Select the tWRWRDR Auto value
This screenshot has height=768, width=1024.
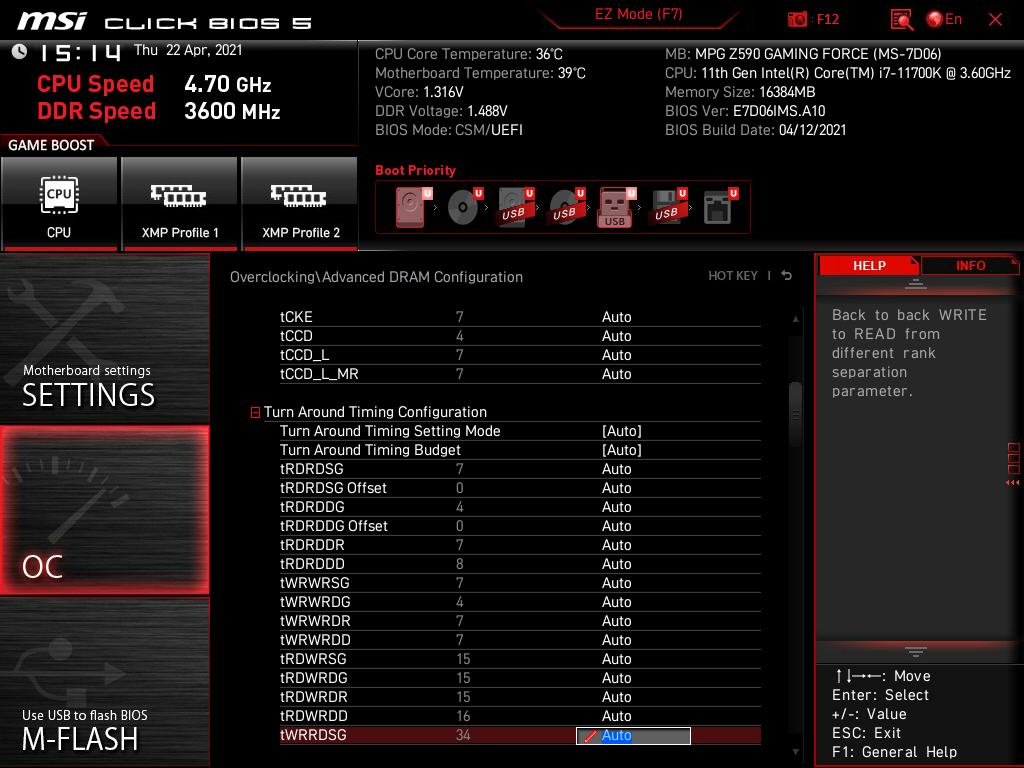pyautogui.click(x=616, y=621)
